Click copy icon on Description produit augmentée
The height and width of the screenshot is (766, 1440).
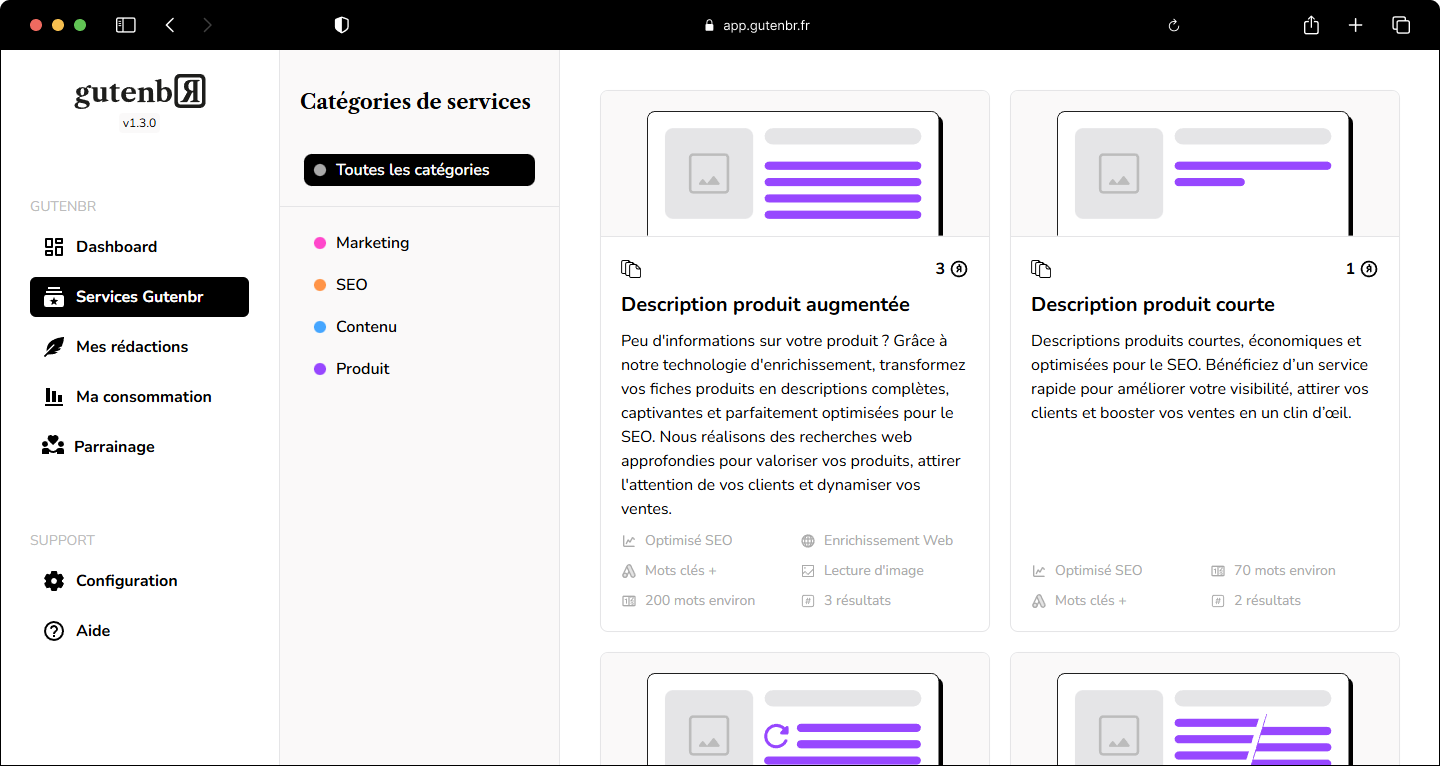pyautogui.click(x=631, y=269)
